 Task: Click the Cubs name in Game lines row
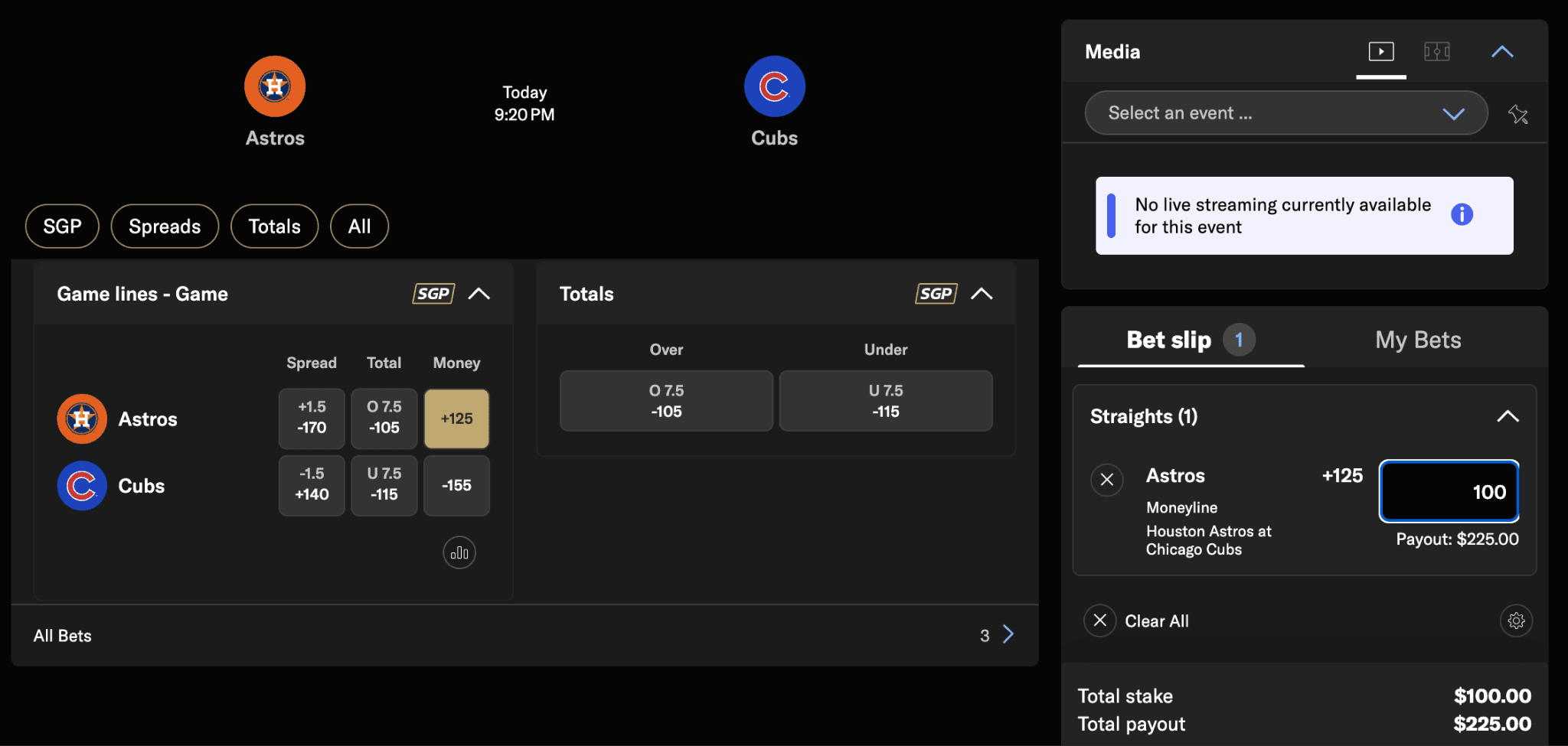142,486
